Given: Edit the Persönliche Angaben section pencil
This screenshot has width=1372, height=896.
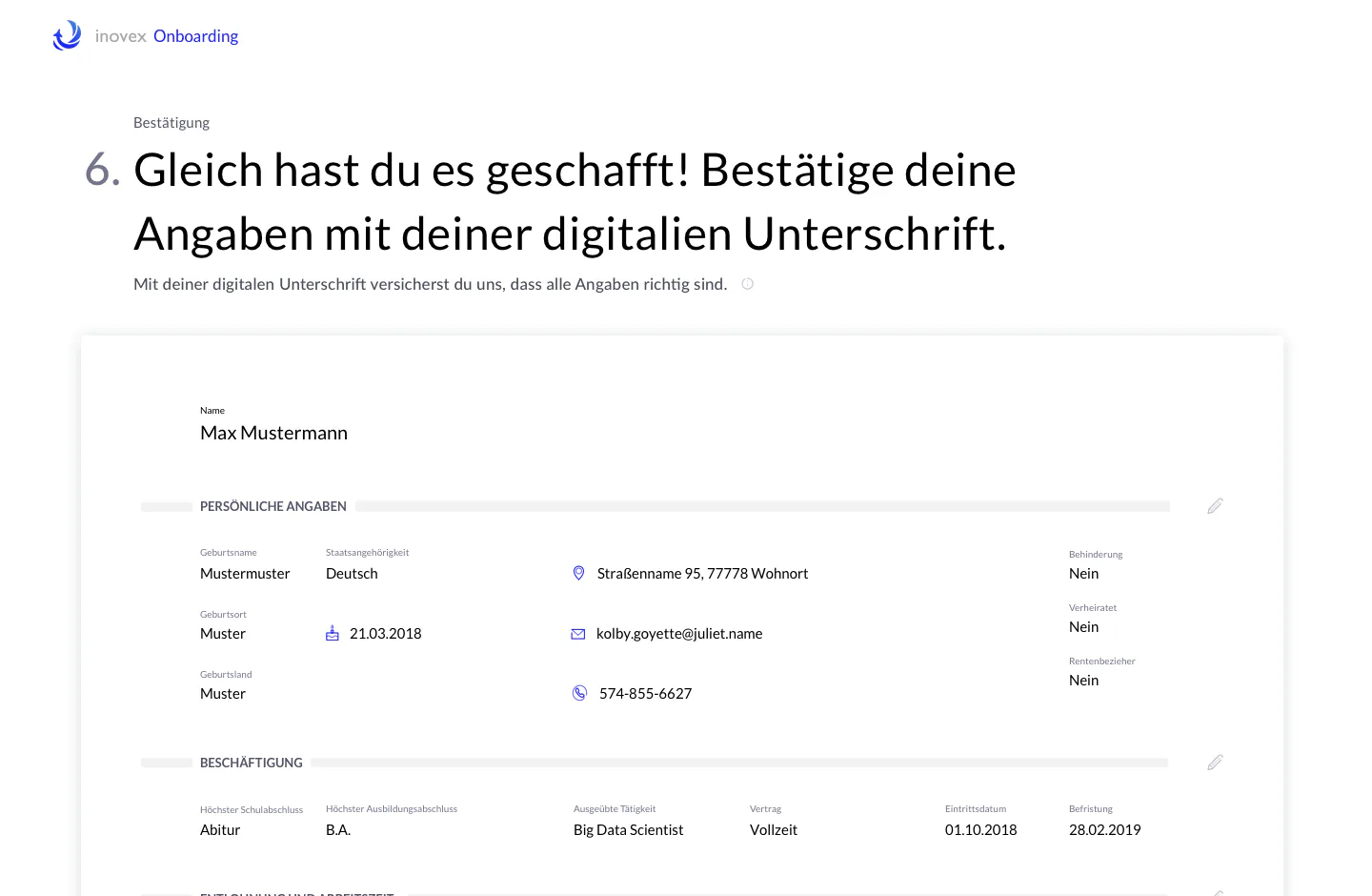Looking at the screenshot, I should 1215,506.
